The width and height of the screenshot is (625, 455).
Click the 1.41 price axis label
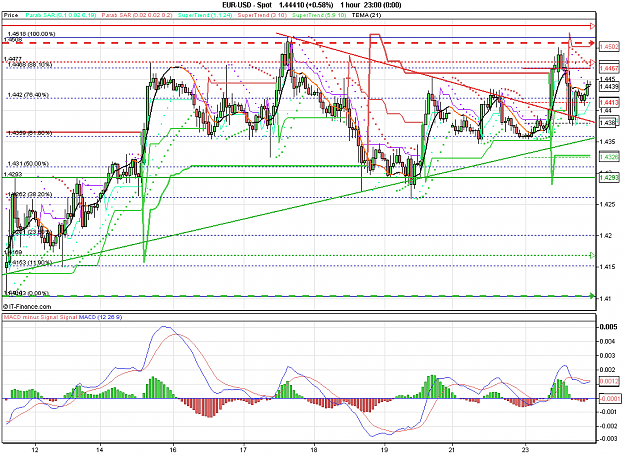606,298
